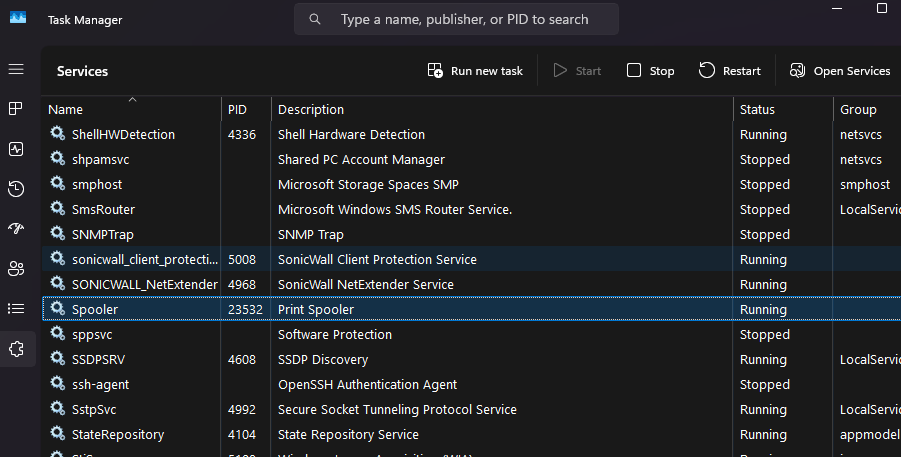Viewport: 901px width, 457px height.
Task: Click PID 5008 cell
Action: pyautogui.click(x=242, y=259)
